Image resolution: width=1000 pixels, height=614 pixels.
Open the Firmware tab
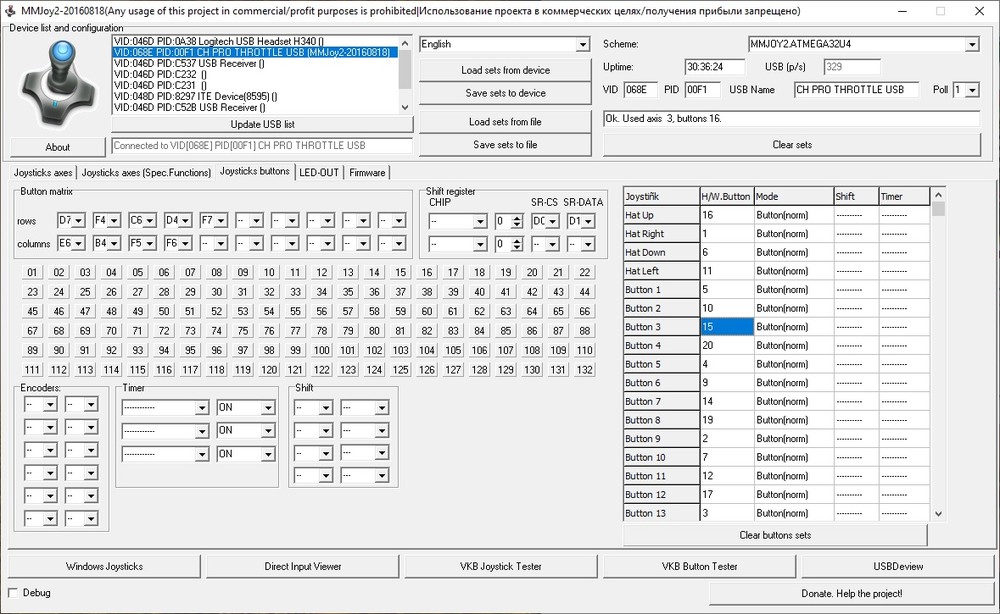[x=367, y=172]
